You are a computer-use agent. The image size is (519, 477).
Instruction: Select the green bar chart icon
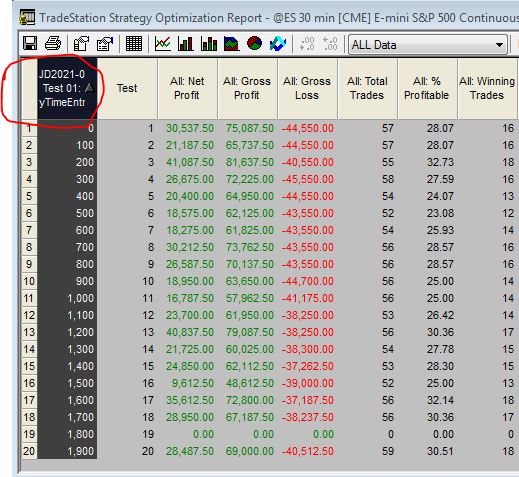186,44
